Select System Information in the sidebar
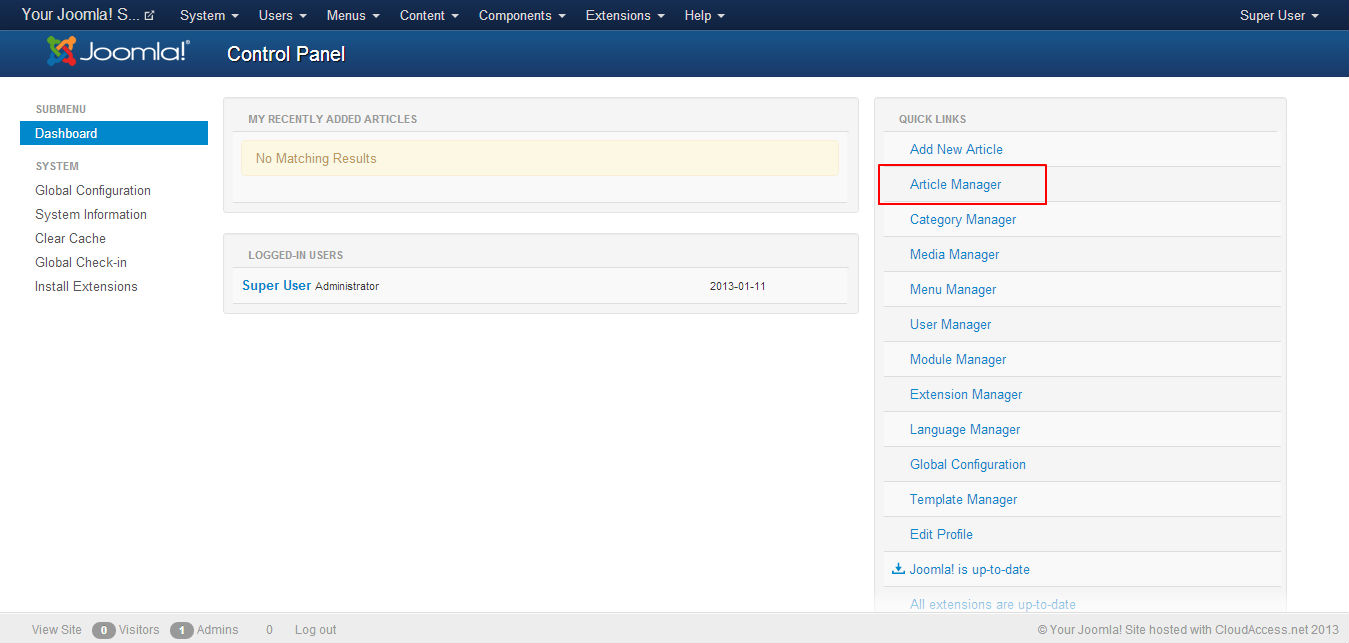1349x643 pixels. point(91,214)
